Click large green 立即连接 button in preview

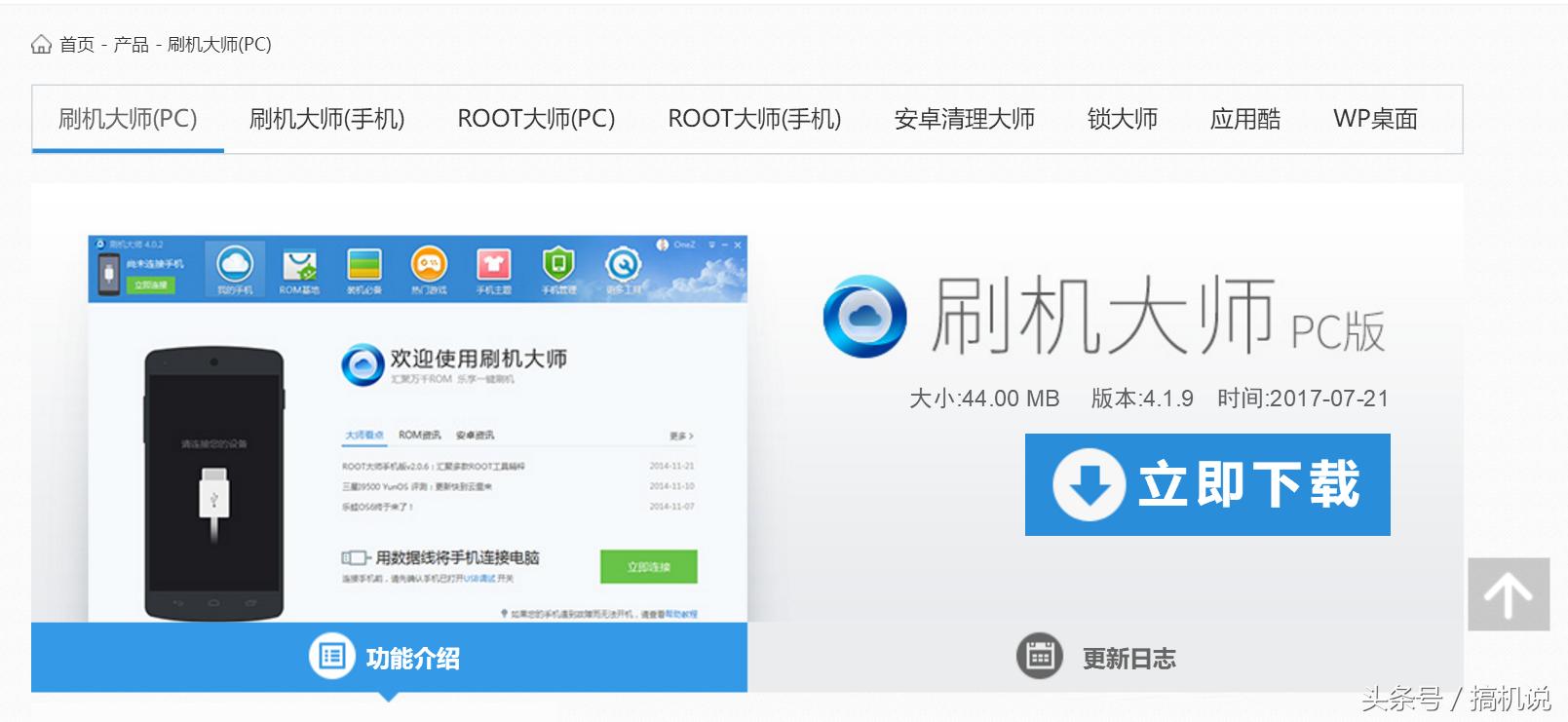coord(649,566)
